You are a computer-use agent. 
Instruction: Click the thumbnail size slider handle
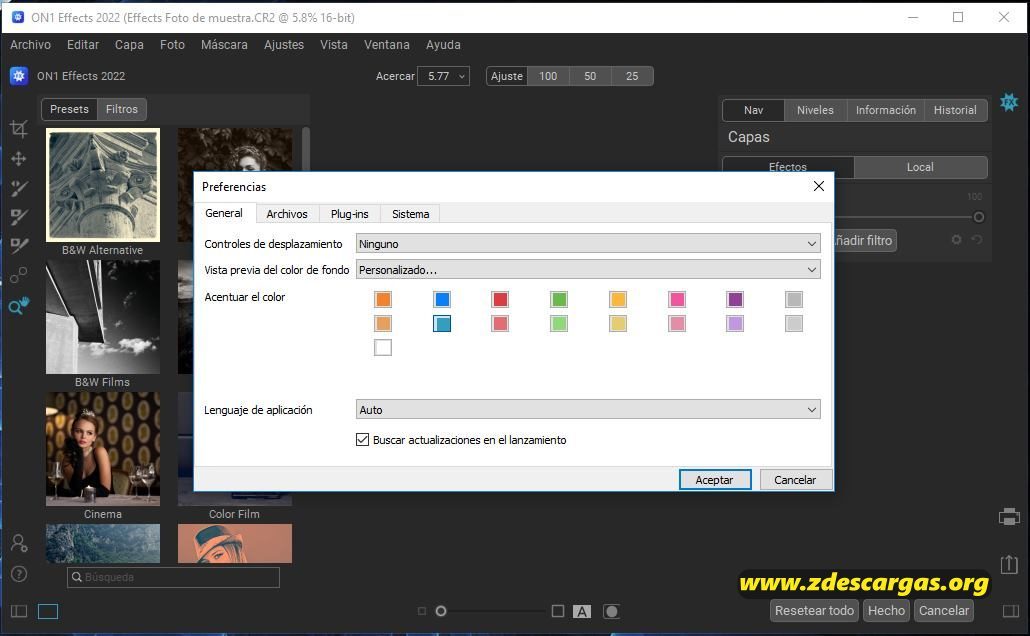point(441,611)
